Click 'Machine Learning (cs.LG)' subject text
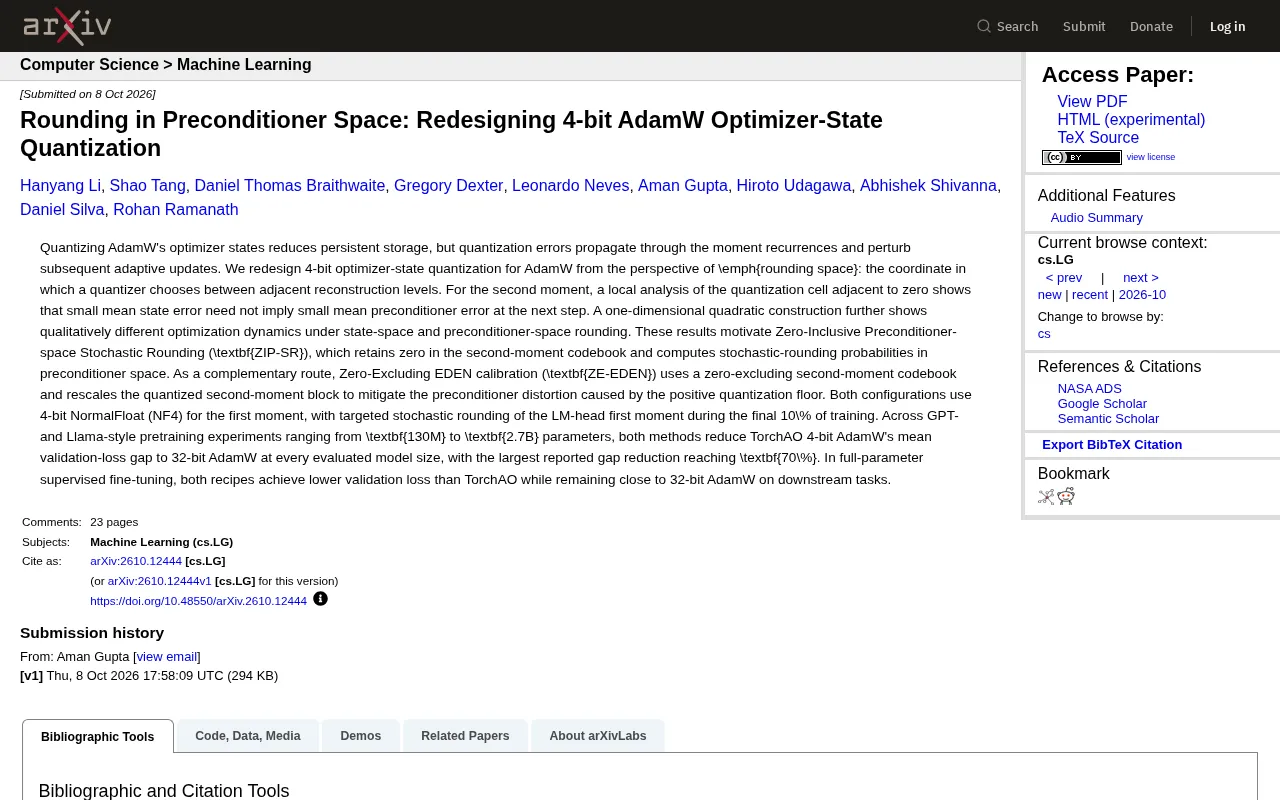1280x800 pixels. point(161,542)
